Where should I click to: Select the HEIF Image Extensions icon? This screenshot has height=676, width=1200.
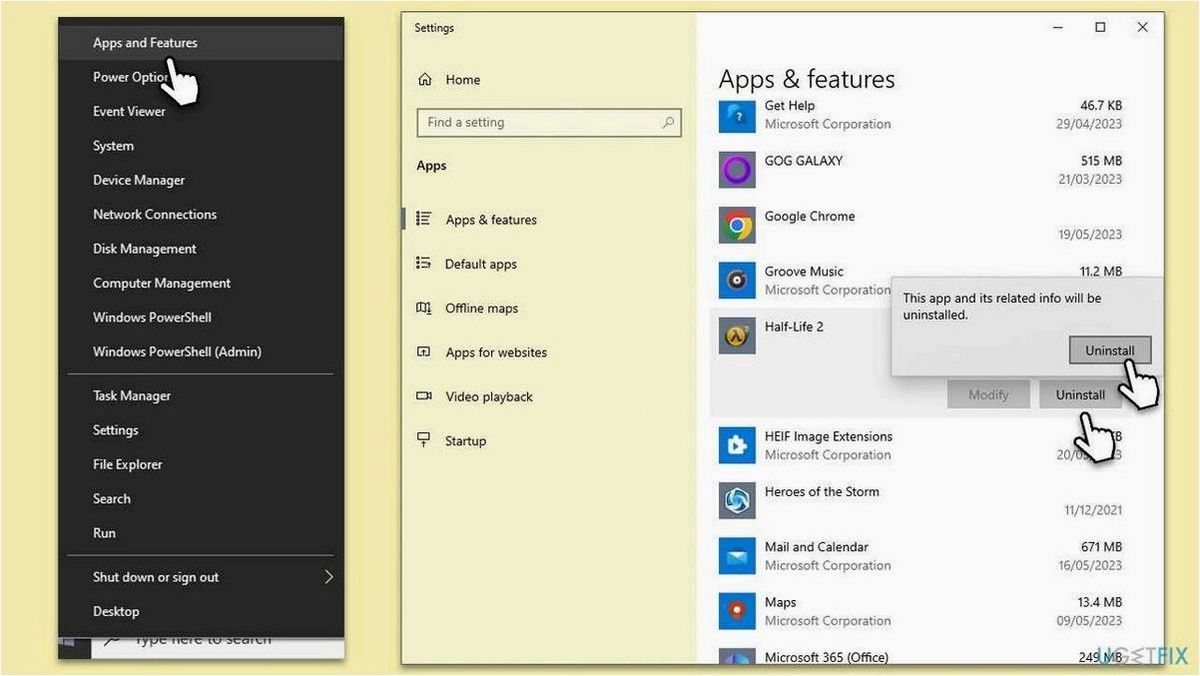(737, 446)
